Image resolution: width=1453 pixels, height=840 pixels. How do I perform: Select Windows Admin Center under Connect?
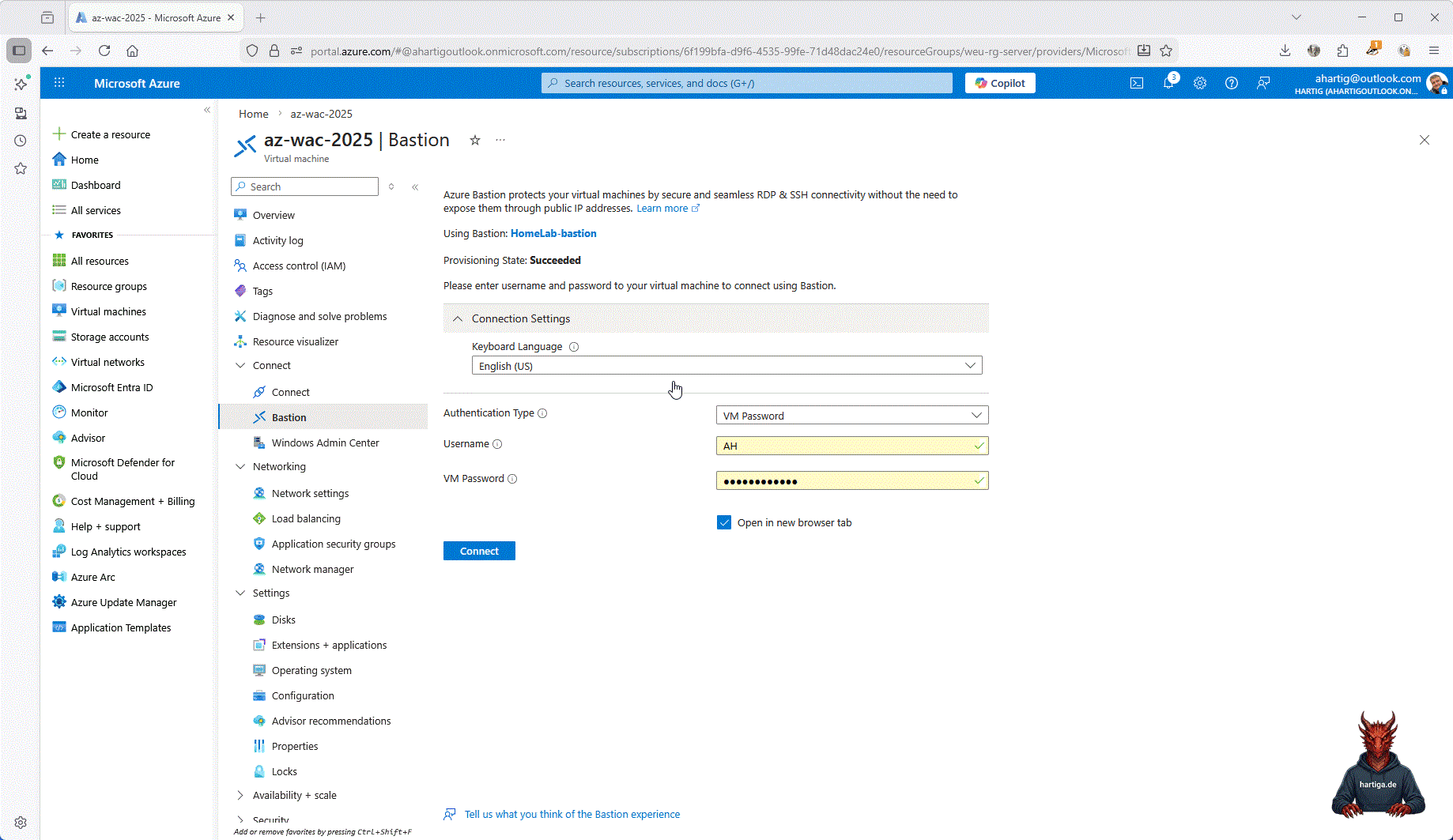(x=325, y=443)
